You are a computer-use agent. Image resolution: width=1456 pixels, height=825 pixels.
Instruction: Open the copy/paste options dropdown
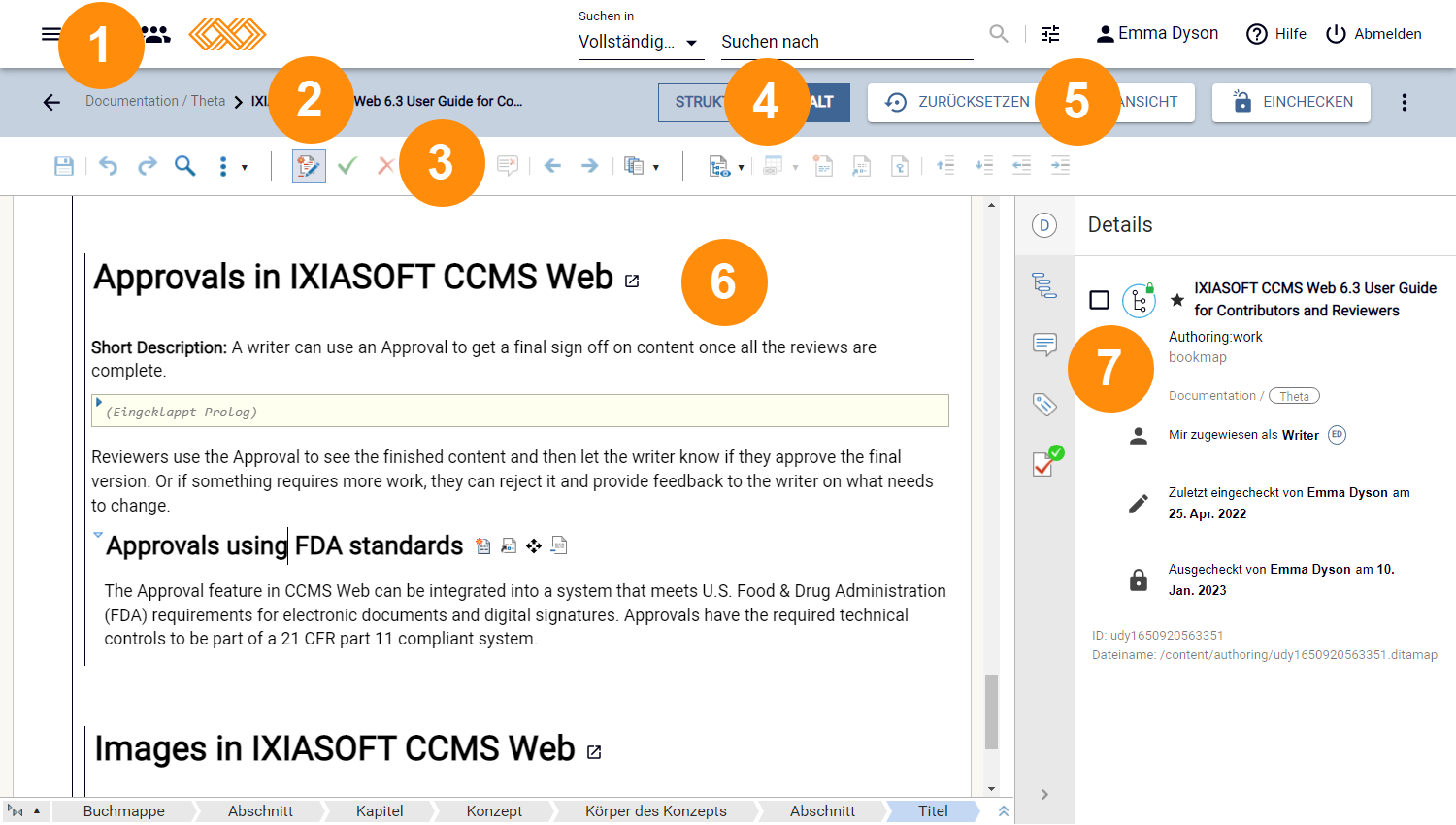(x=641, y=166)
